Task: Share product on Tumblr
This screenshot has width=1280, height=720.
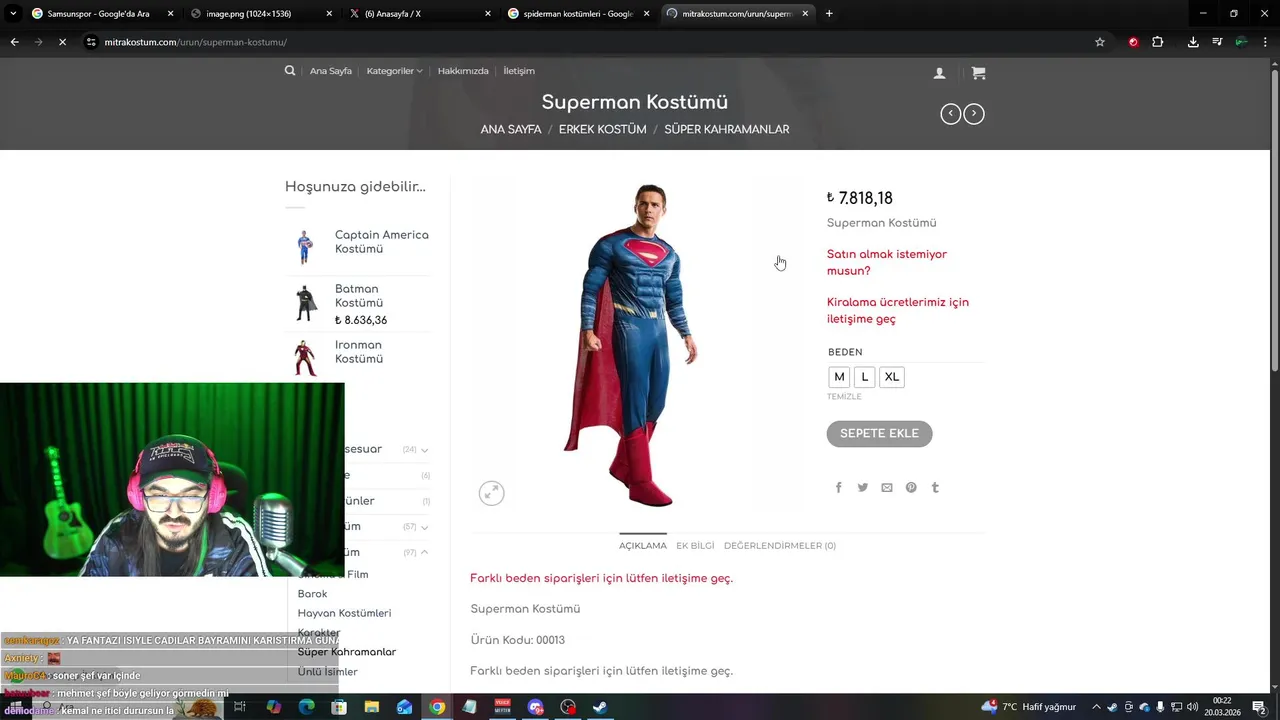Action: point(935,488)
